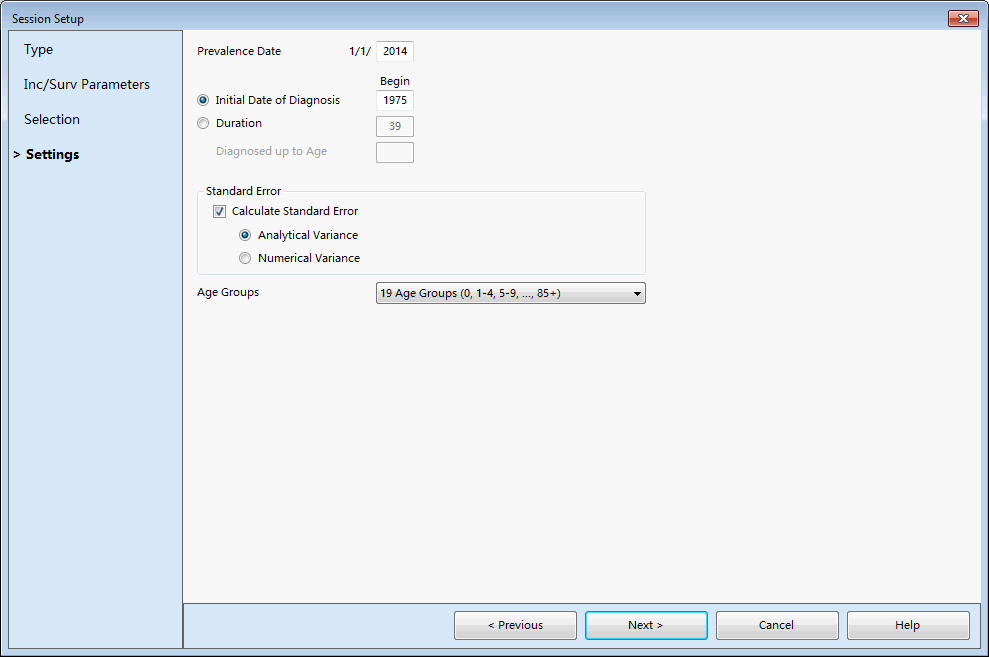
Task: Click the Prevalence Date year field
Action: 395,52
